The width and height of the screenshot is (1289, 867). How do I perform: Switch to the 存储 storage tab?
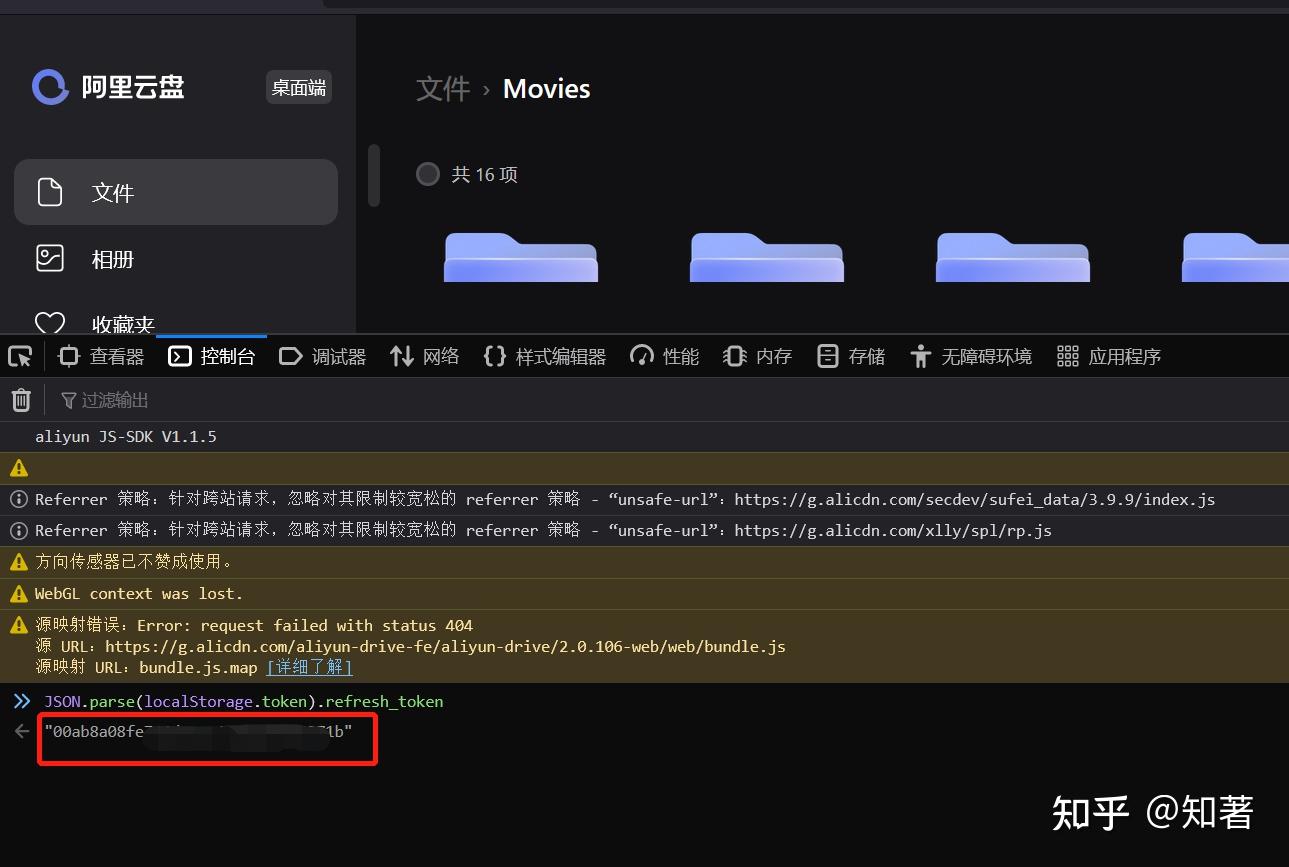coord(851,356)
